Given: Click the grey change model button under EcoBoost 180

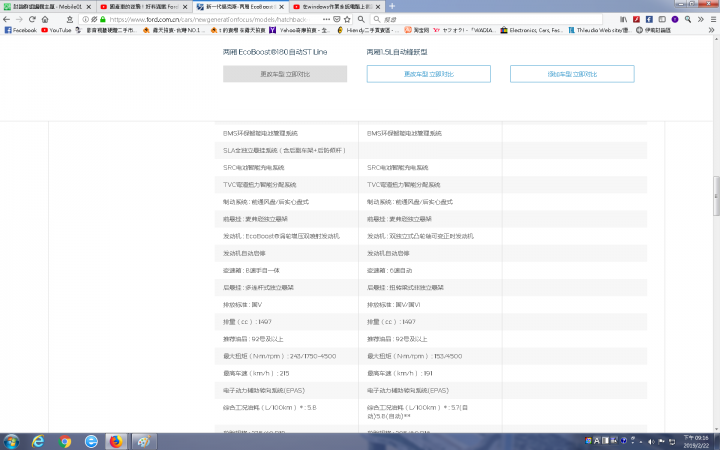Looking at the screenshot, I should coord(285,74).
